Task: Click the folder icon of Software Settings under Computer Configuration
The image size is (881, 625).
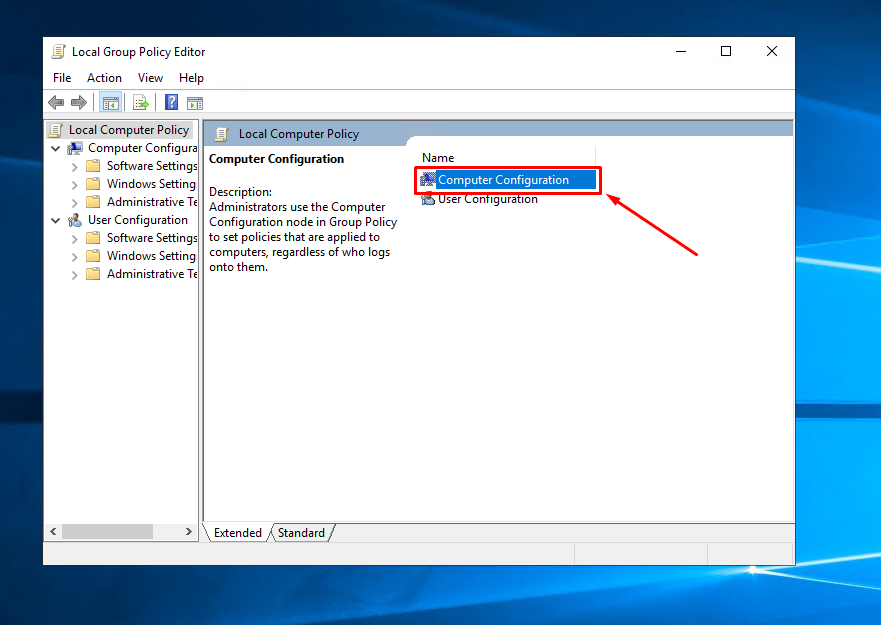Action: click(x=93, y=166)
